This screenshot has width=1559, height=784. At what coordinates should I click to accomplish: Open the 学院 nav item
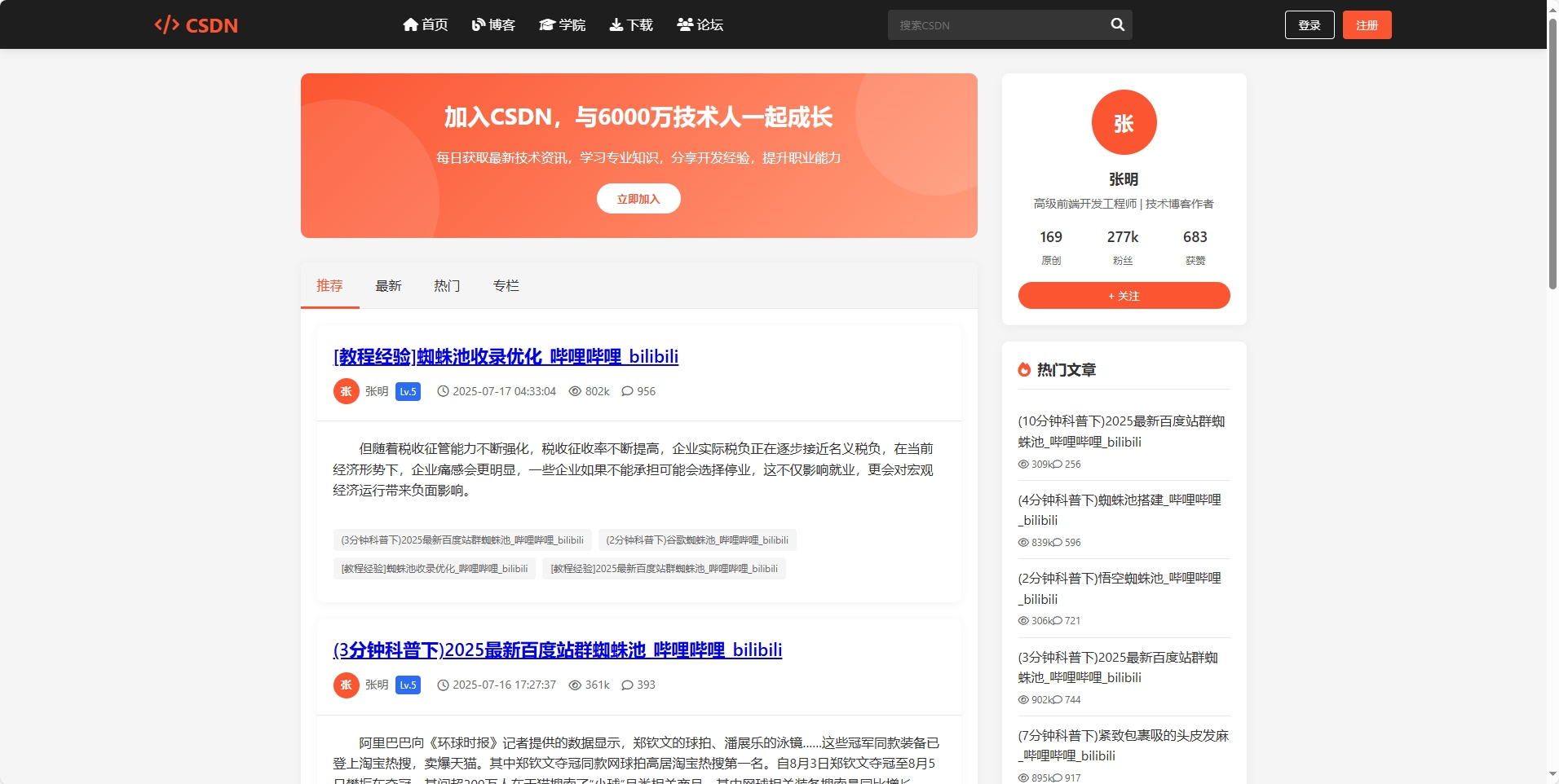(x=563, y=24)
